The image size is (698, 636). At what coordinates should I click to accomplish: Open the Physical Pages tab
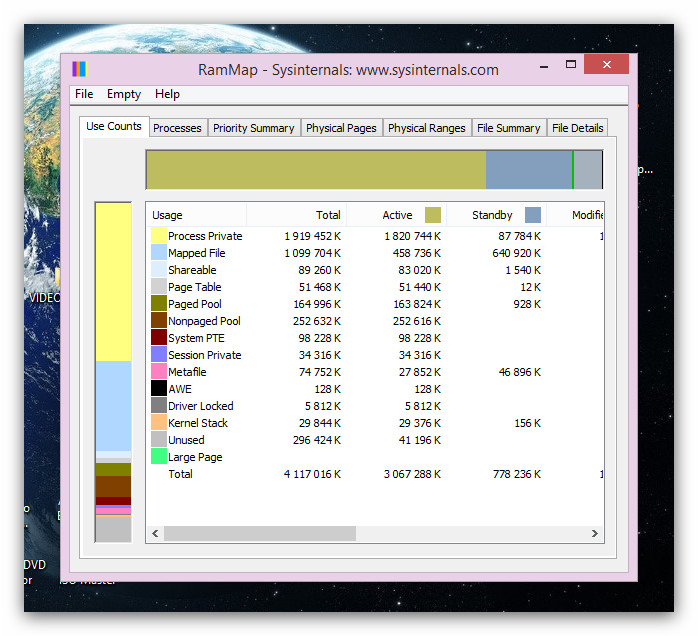tap(341, 128)
